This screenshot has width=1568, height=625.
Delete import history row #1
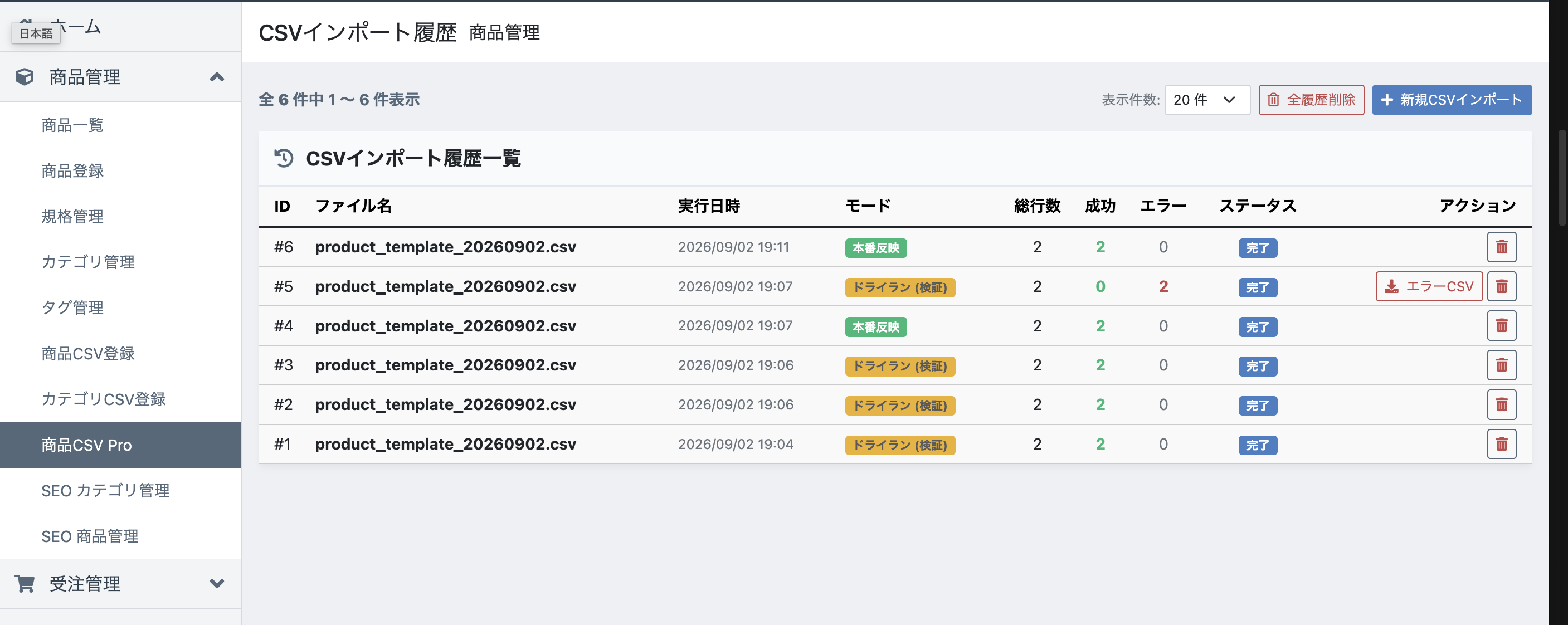(1501, 445)
